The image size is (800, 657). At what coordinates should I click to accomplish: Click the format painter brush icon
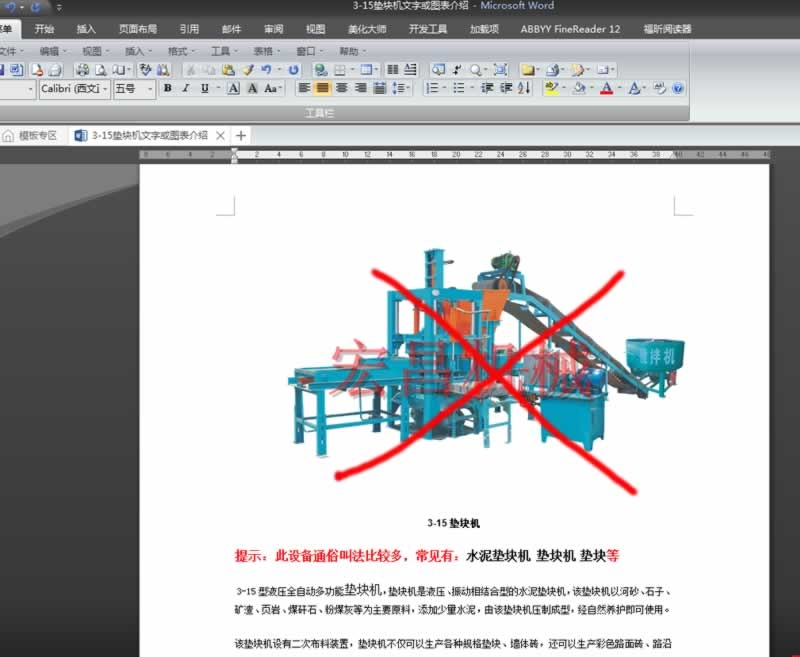click(247, 70)
